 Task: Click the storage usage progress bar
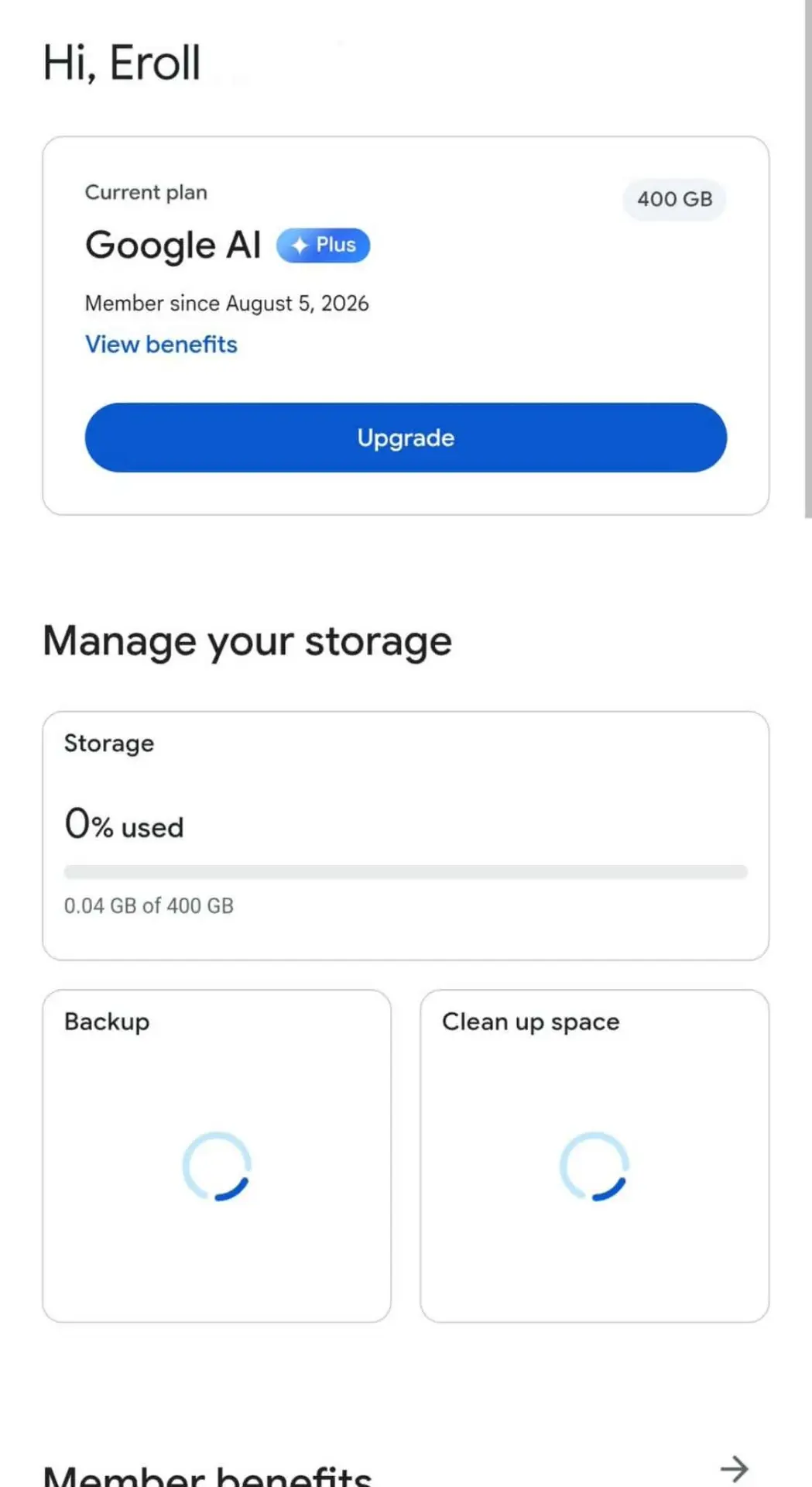[406, 872]
